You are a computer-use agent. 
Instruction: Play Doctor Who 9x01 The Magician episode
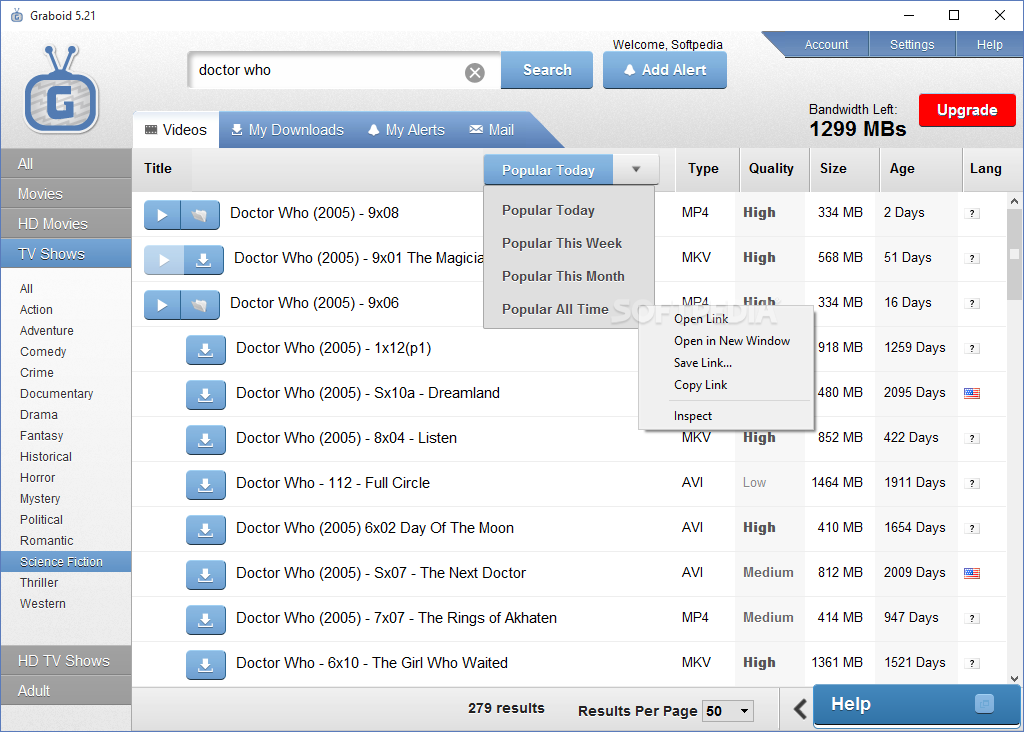(164, 260)
